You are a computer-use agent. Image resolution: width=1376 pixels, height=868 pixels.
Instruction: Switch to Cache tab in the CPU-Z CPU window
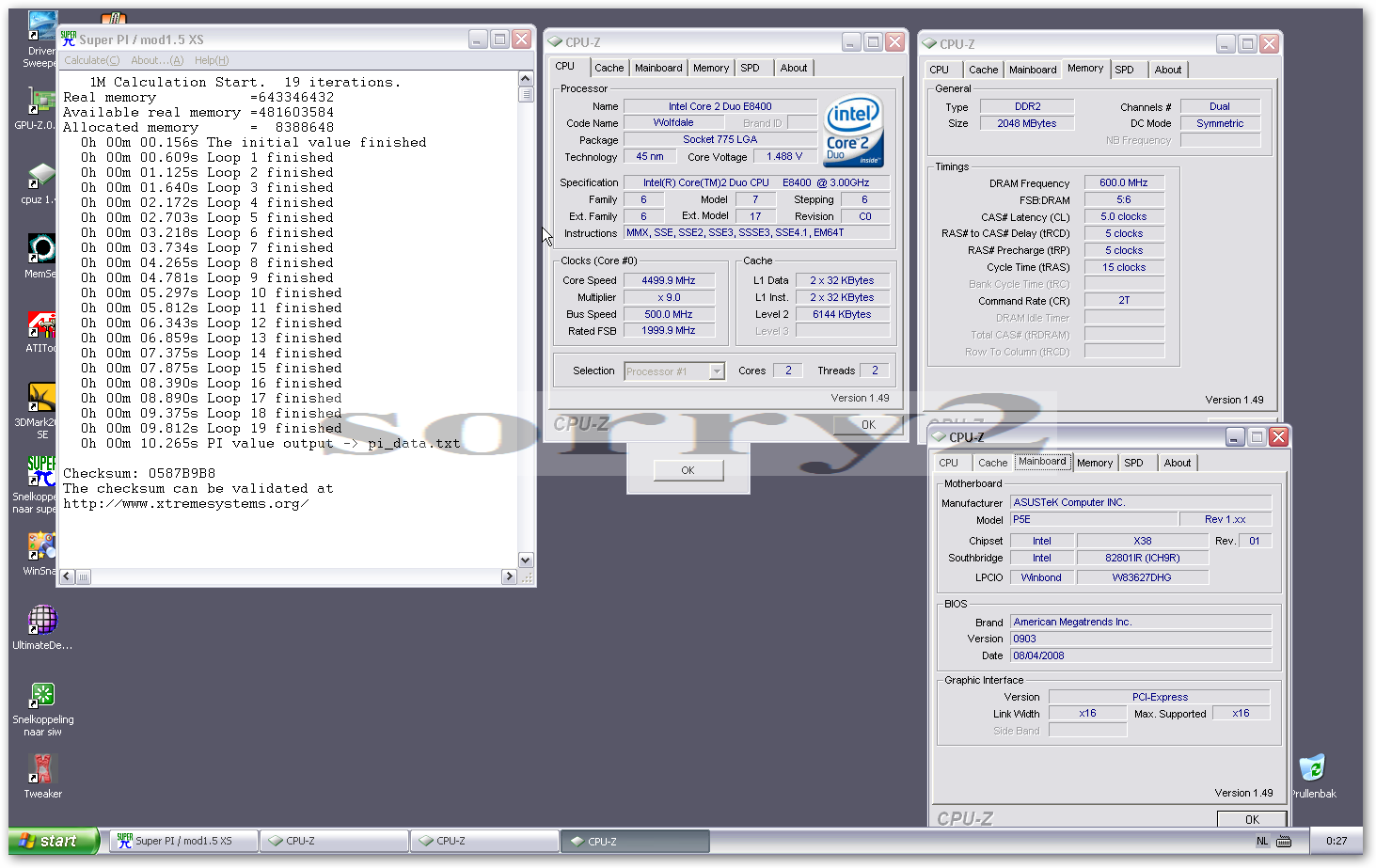tap(609, 68)
